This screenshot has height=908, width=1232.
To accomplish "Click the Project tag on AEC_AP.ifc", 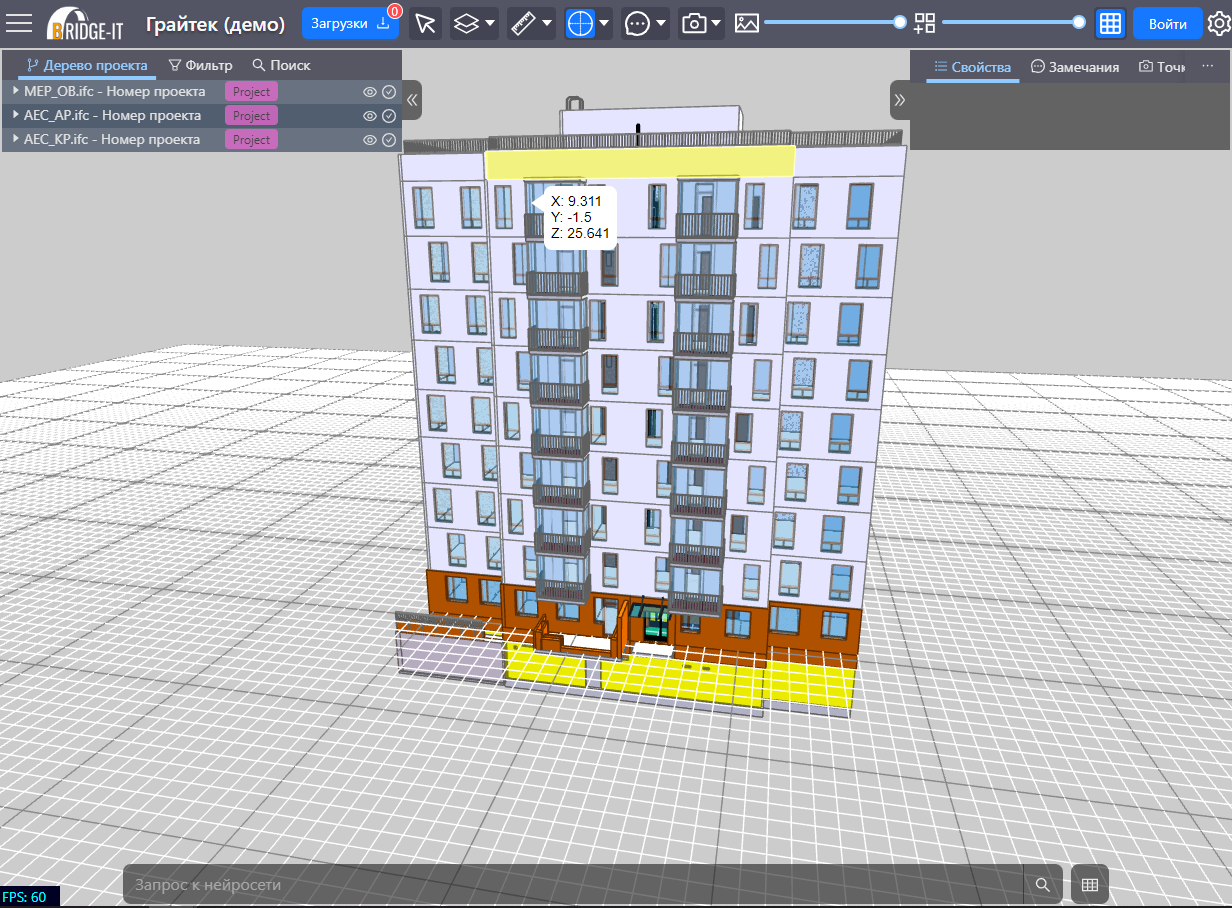I will point(251,116).
